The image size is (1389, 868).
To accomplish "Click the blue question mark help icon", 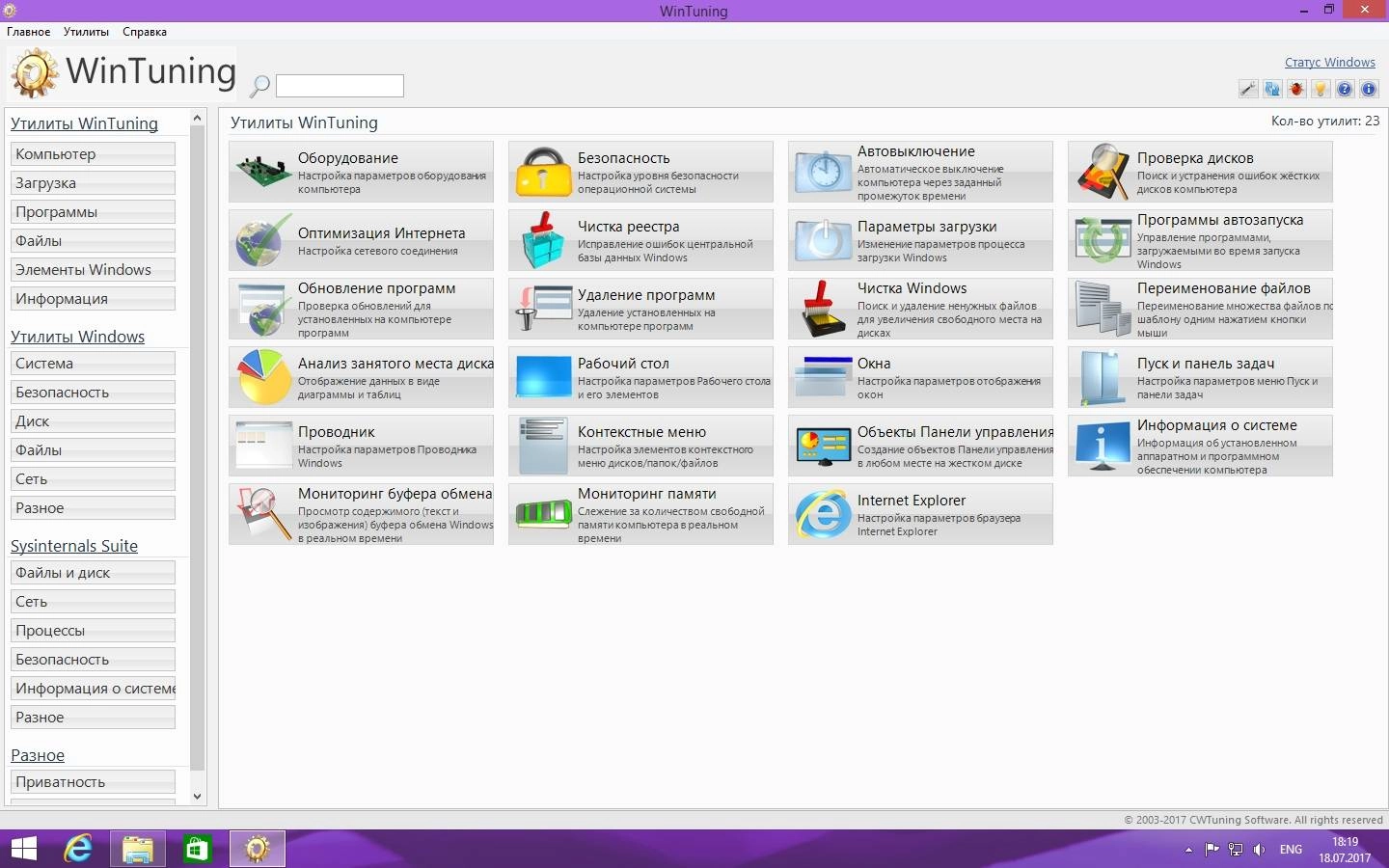I will pos(1345,89).
